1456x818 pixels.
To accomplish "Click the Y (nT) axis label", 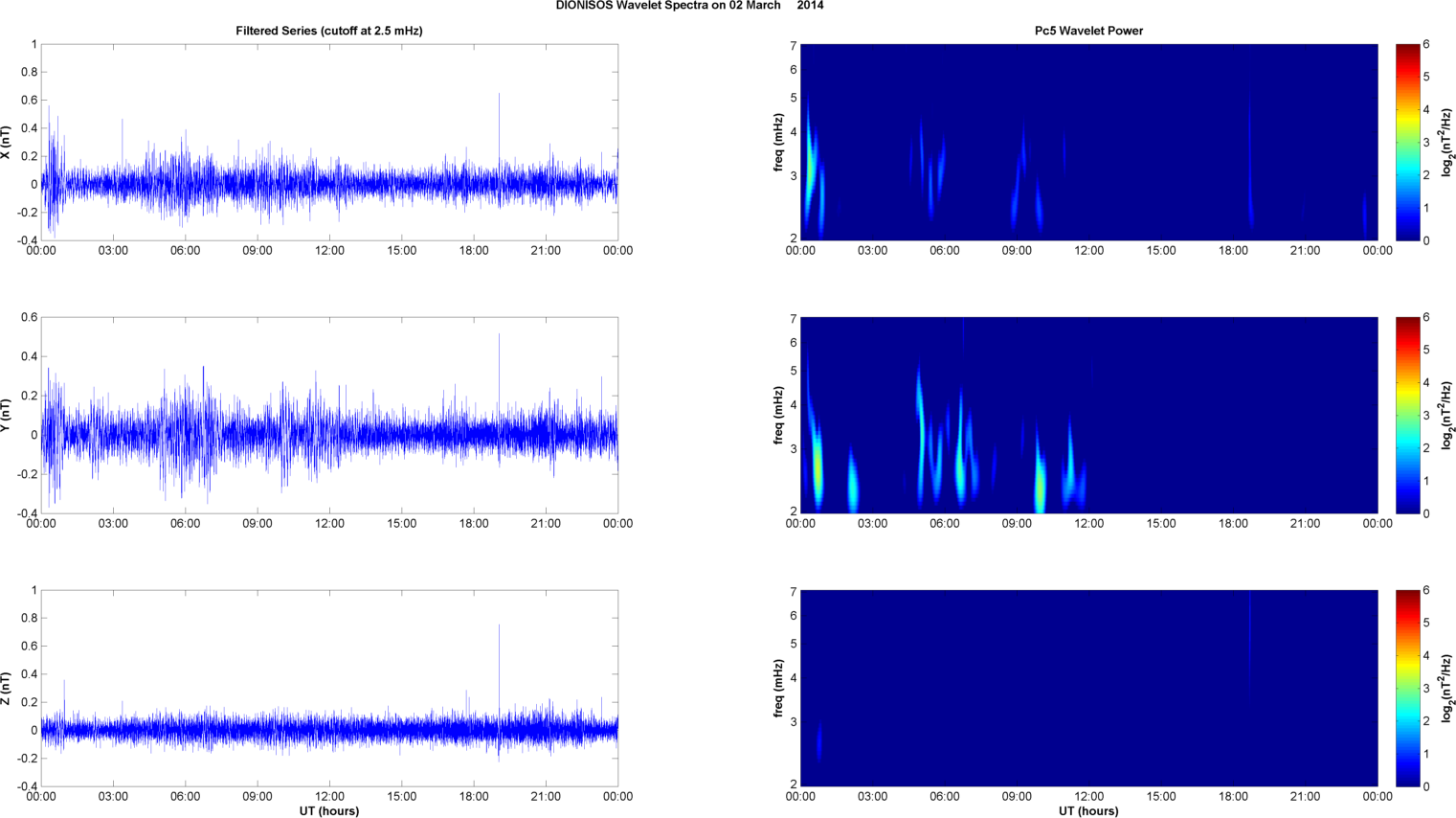I will click(x=6, y=416).
